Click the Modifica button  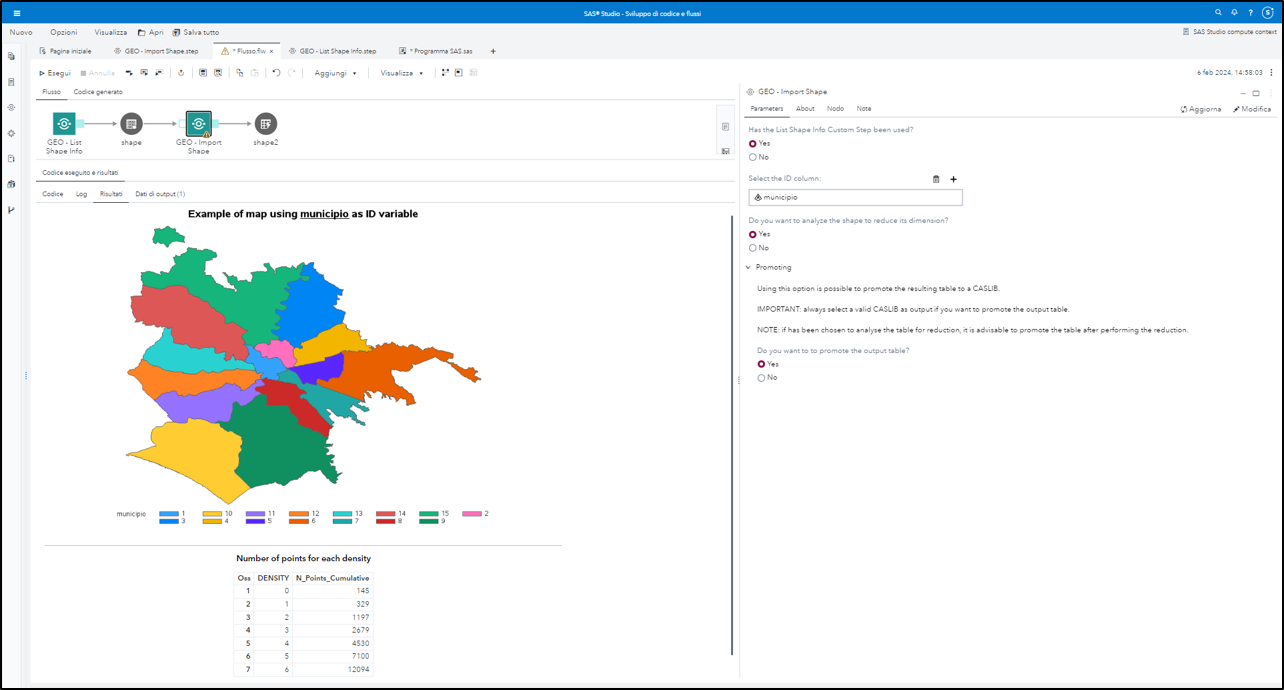tap(1252, 109)
